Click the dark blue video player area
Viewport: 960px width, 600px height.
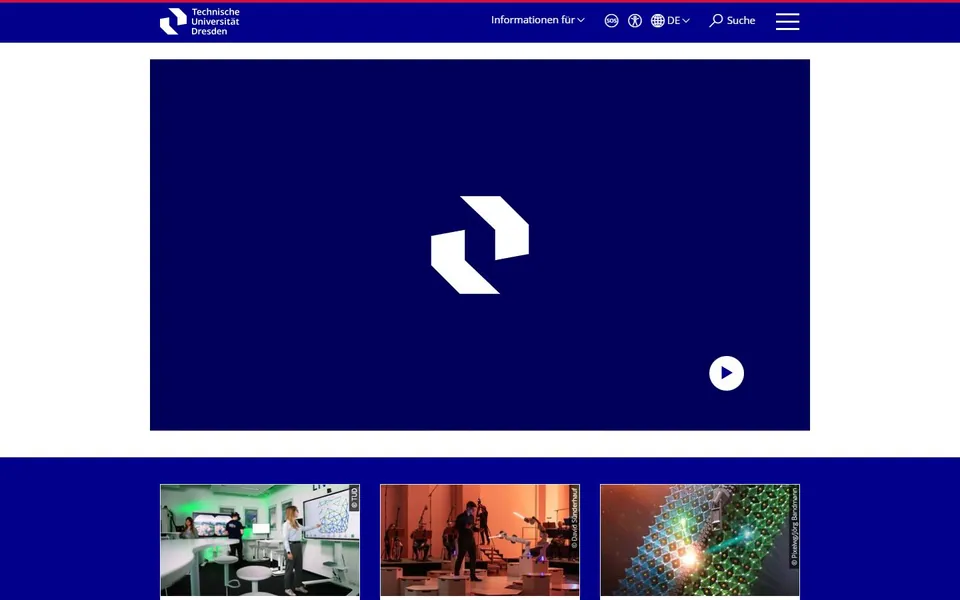480,245
